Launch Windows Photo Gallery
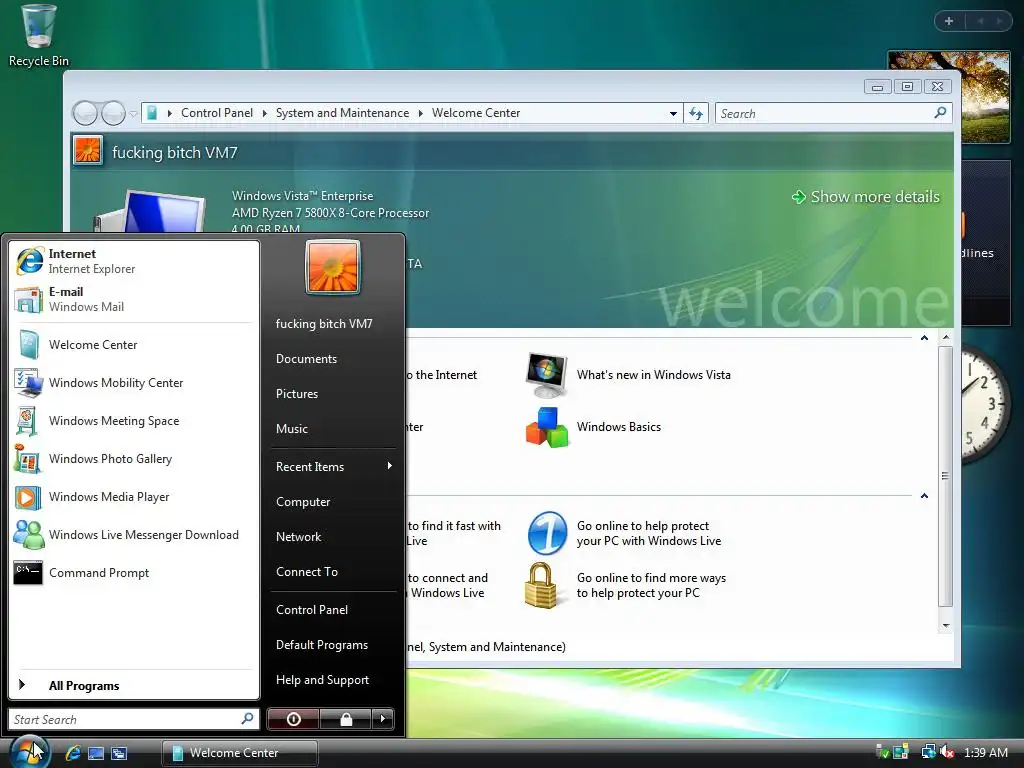The height and width of the screenshot is (768, 1024). 134,459
